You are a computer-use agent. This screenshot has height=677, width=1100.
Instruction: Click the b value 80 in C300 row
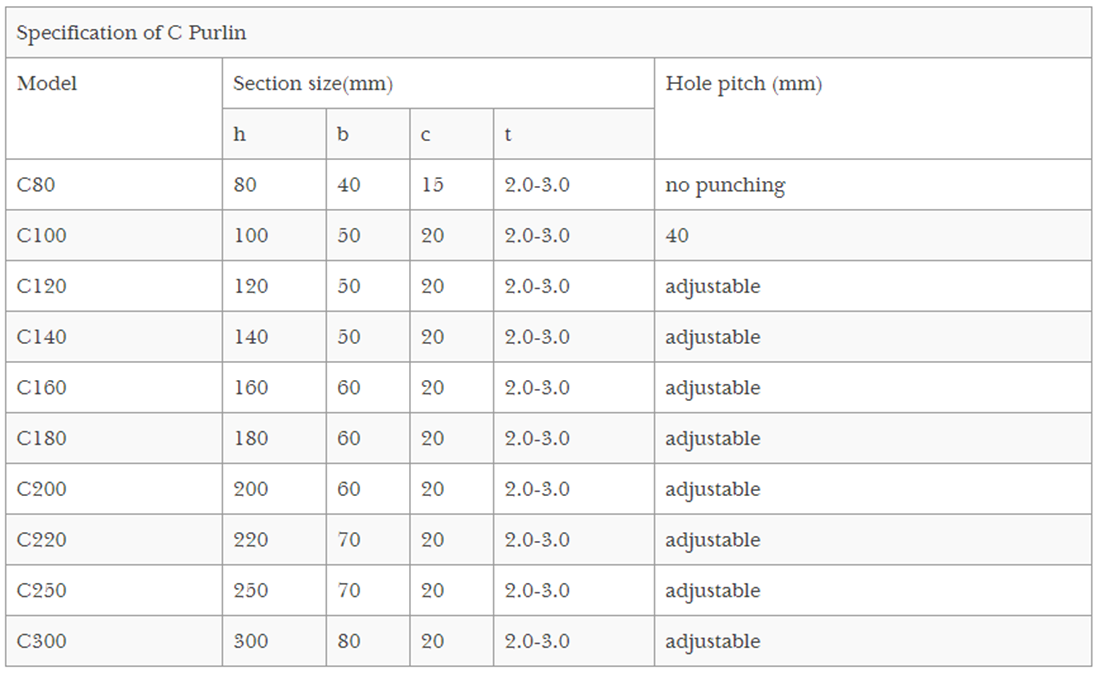tap(349, 641)
